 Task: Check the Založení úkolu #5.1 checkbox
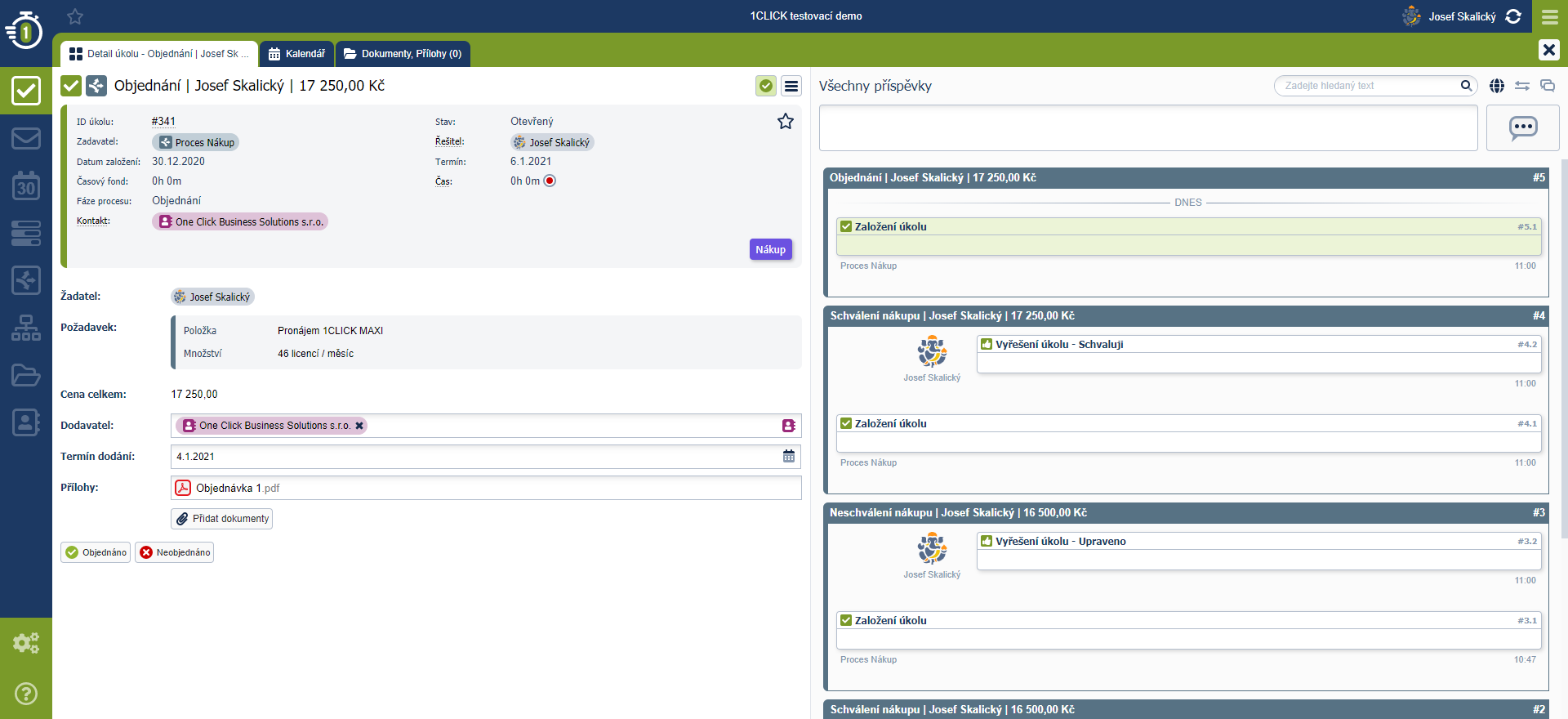tap(846, 227)
